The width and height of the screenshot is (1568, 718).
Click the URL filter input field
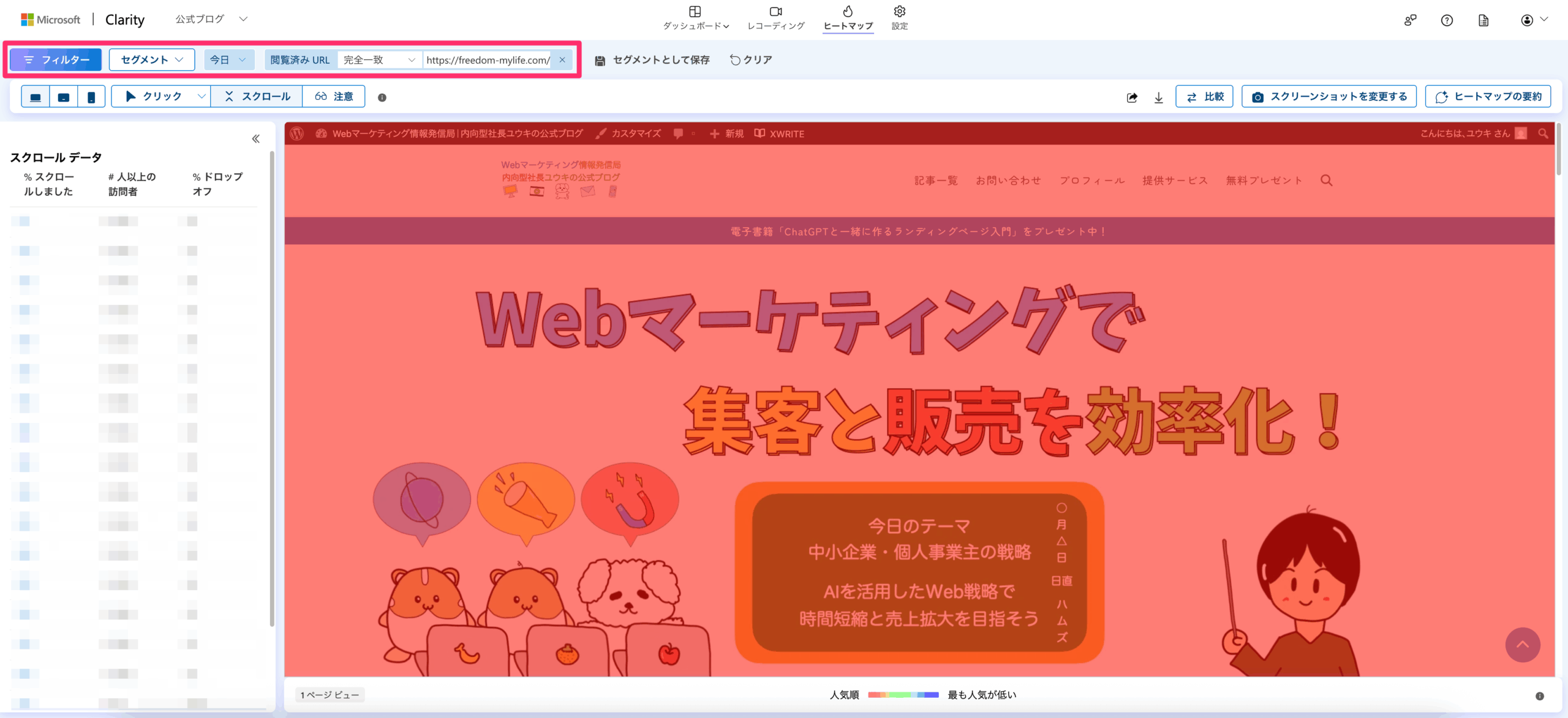tap(488, 59)
